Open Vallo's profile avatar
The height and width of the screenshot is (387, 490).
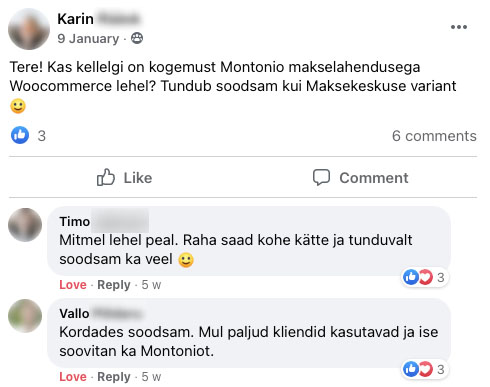click(x=25, y=316)
